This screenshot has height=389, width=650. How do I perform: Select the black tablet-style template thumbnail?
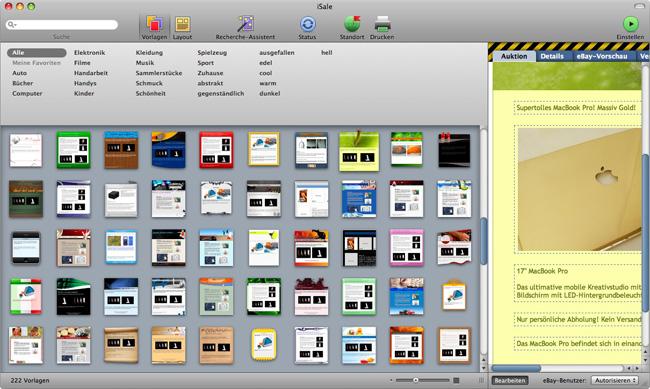tap(26, 248)
